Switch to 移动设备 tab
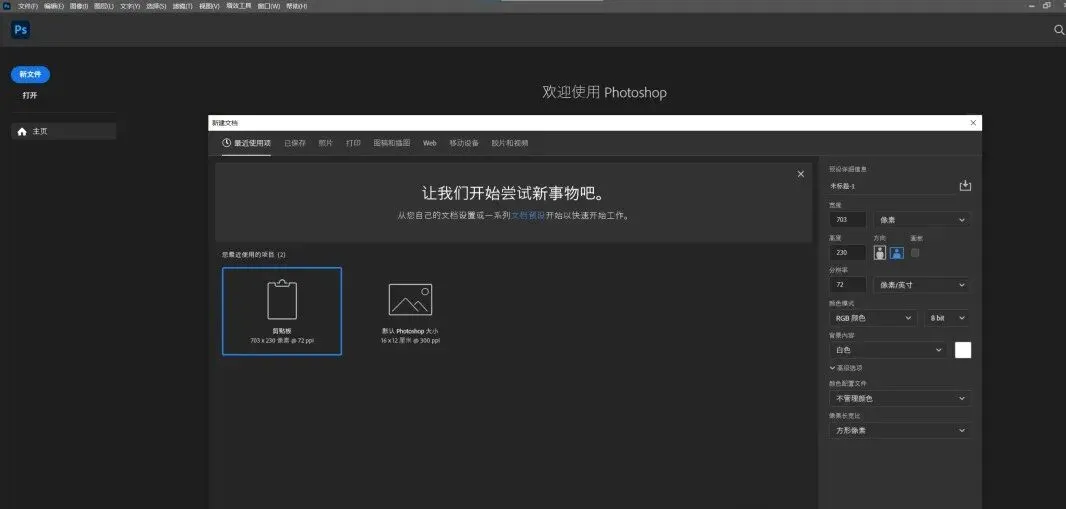Screen dimensions: 1066x509 (x=464, y=143)
